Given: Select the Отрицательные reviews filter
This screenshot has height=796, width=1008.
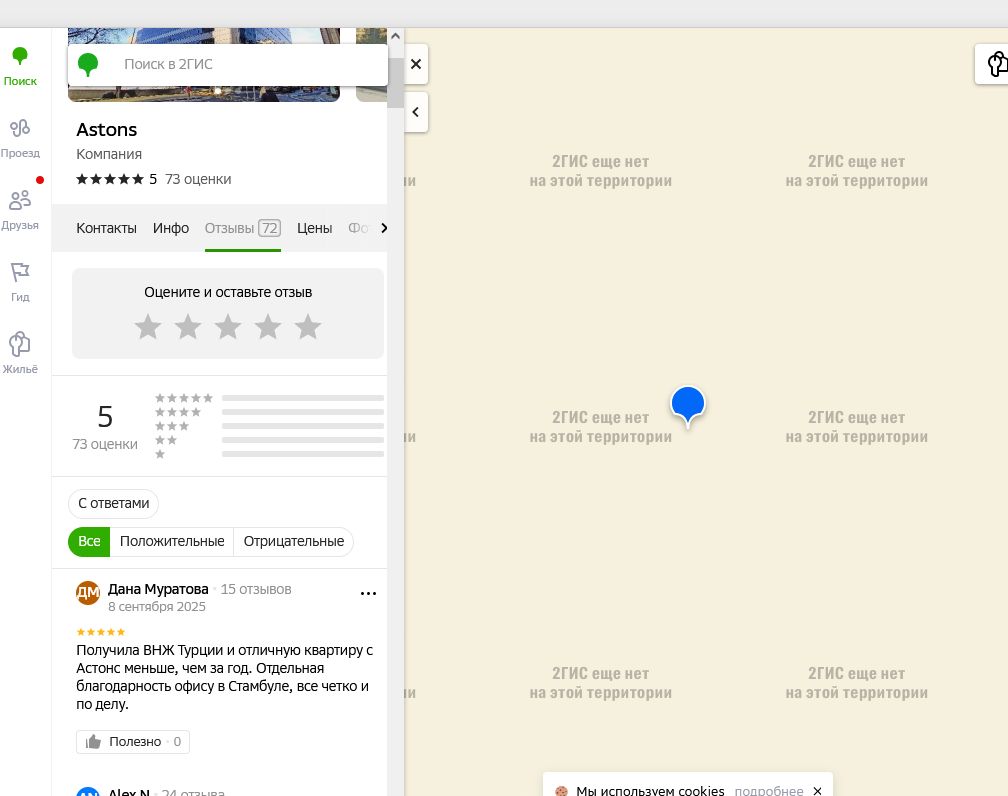Looking at the screenshot, I should pos(294,541).
